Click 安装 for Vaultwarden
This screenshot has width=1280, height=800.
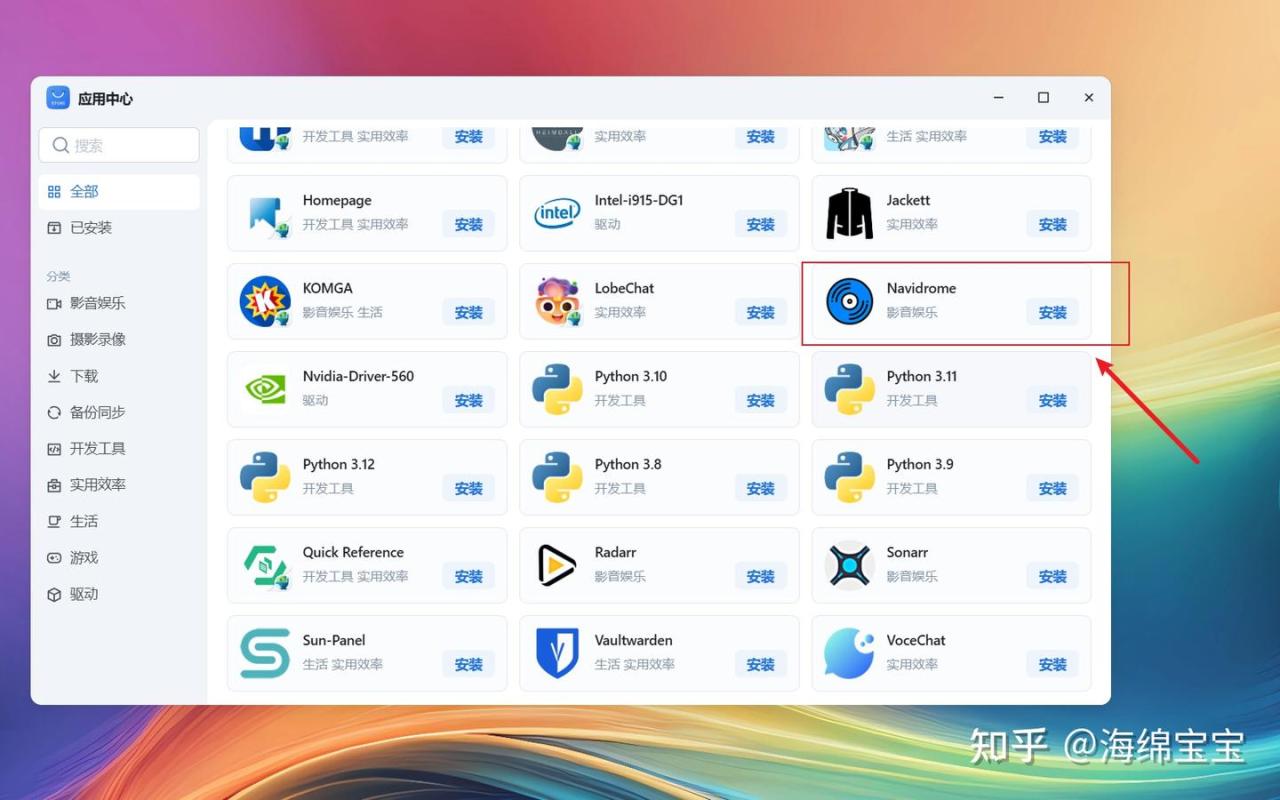761,664
